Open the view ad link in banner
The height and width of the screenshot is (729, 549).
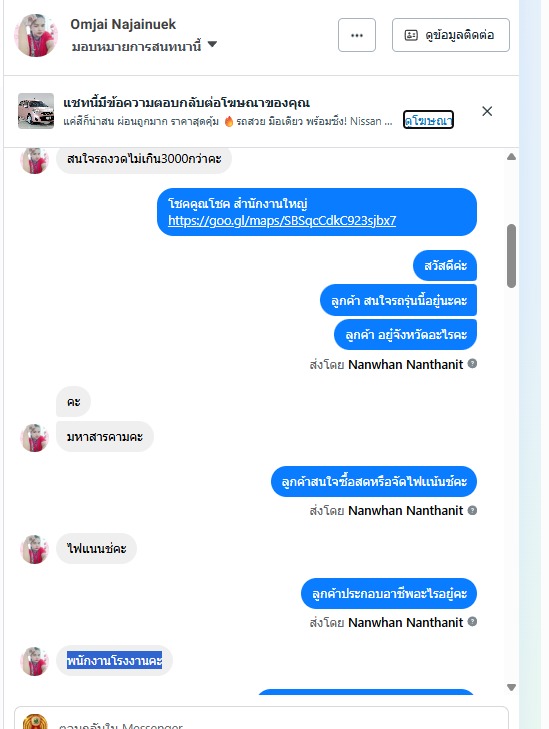tap(428, 120)
